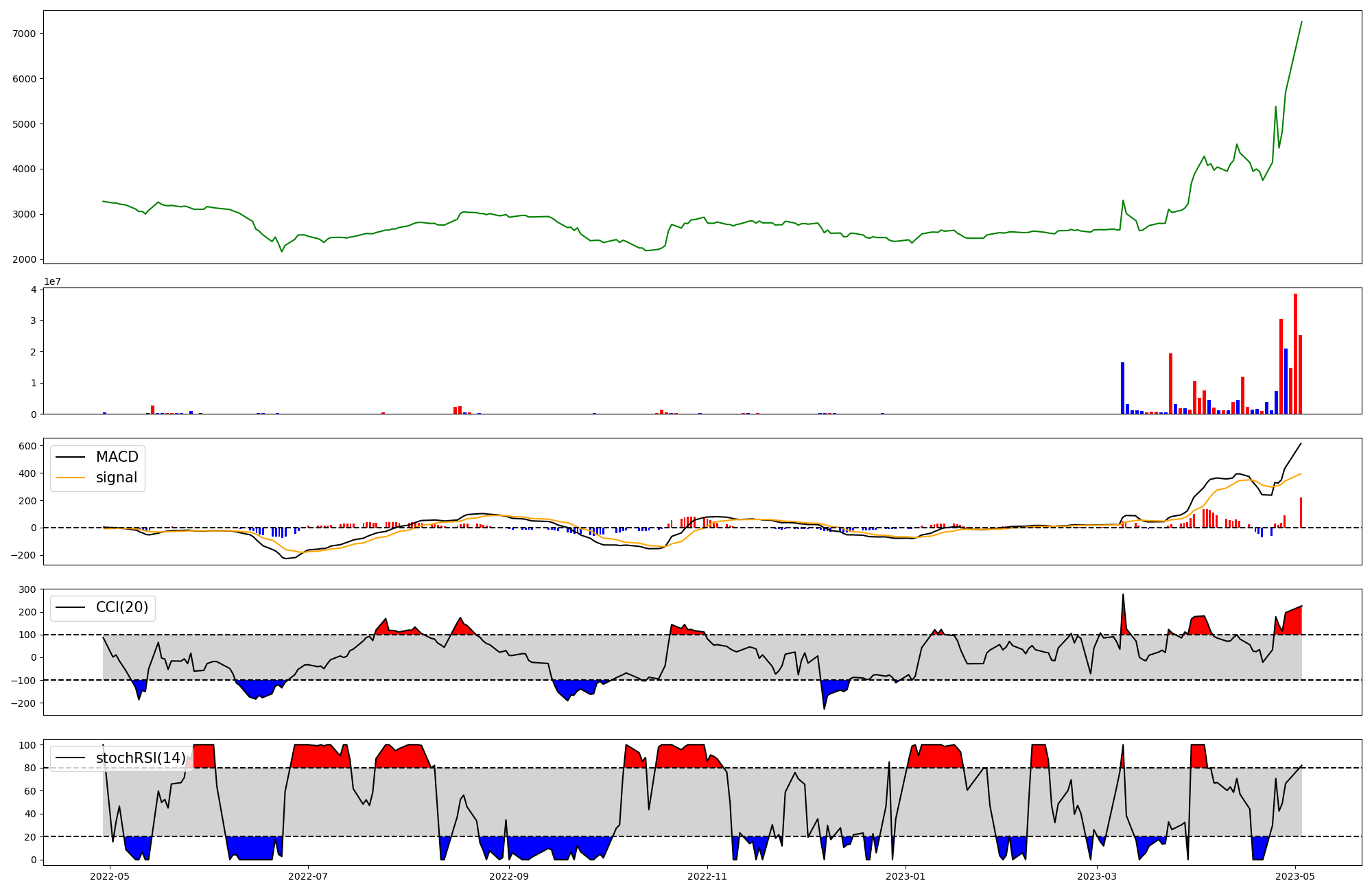Click the 300 tick on the CCI axis

pos(27,589)
